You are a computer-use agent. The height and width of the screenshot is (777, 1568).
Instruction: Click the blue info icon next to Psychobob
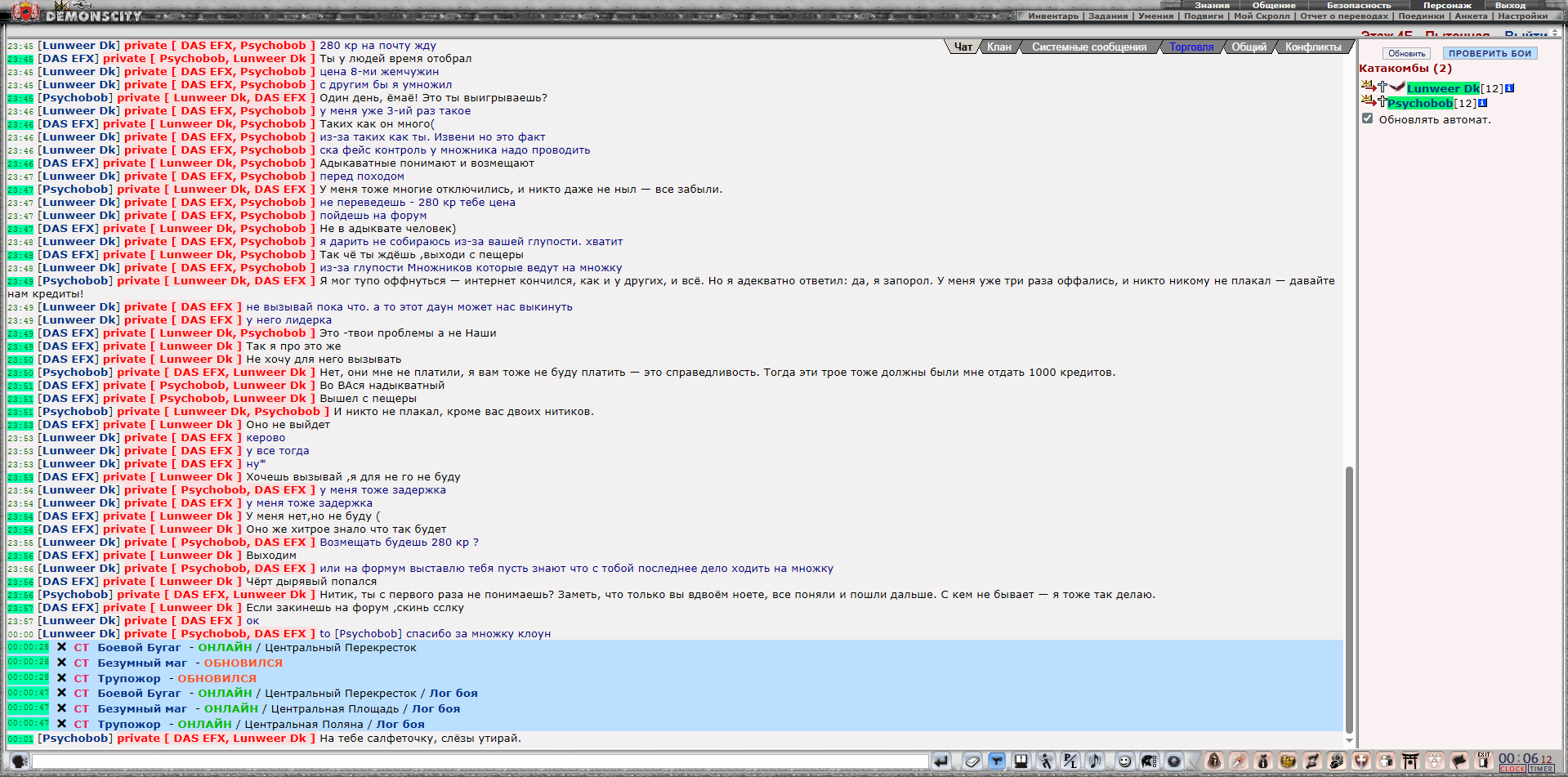tap(1483, 103)
